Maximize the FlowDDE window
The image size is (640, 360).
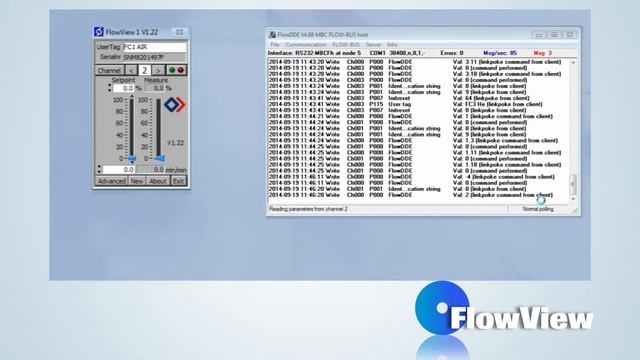[x=554, y=35]
